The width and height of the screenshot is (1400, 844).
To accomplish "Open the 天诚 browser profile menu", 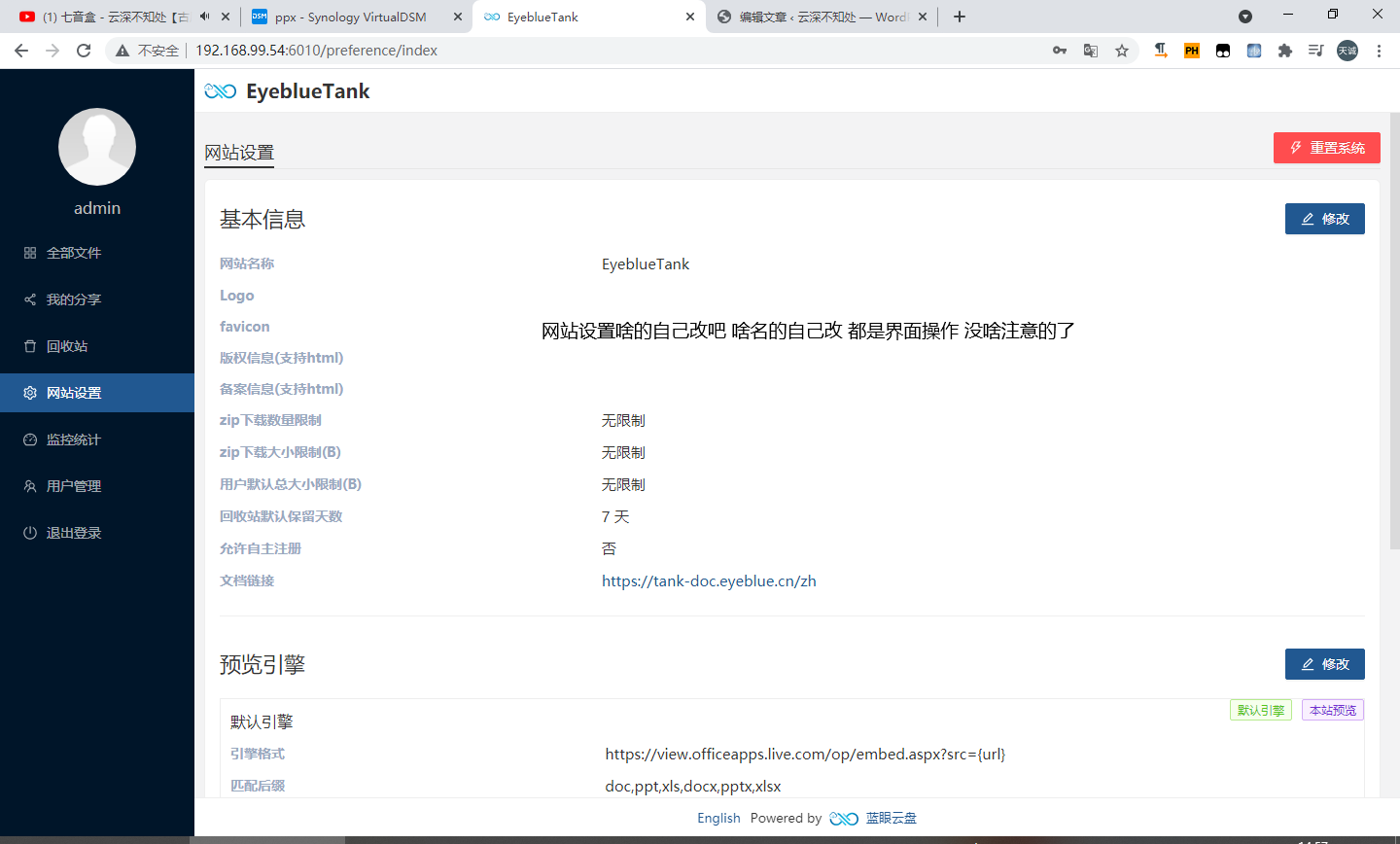I will coord(1347,50).
